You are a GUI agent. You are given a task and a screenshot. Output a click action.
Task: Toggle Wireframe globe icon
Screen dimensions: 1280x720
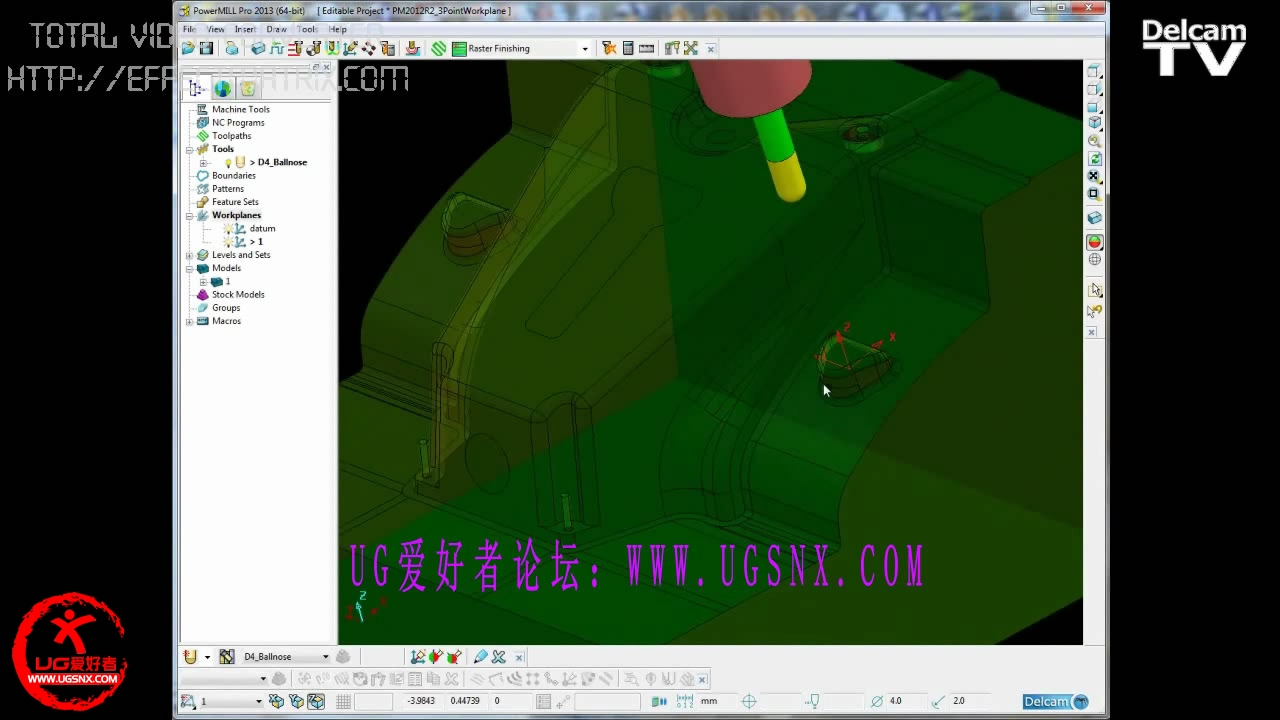pos(1094,260)
